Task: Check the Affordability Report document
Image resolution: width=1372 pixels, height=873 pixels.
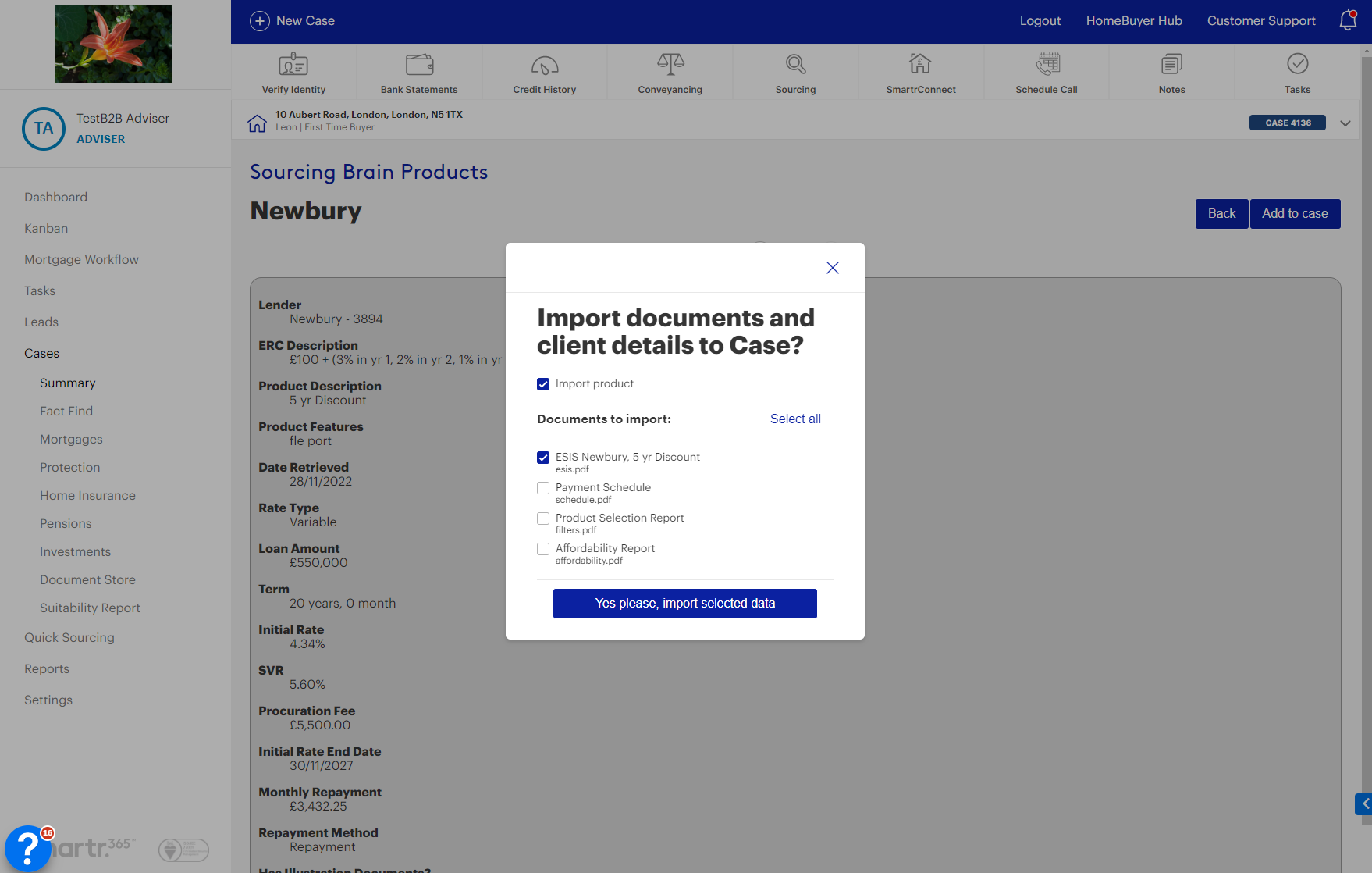Action: pos(543,549)
